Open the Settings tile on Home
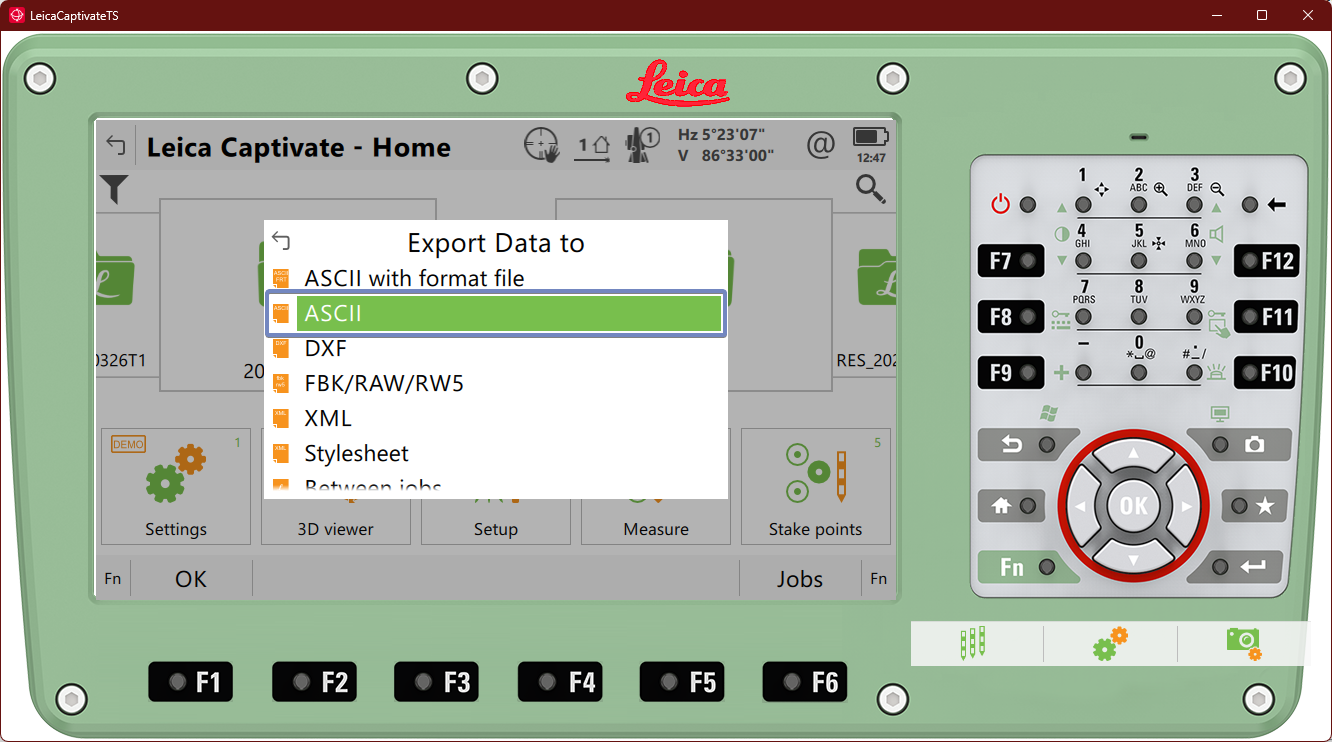The width and height of the screenshot is (1332, 742). pos(176,487)
